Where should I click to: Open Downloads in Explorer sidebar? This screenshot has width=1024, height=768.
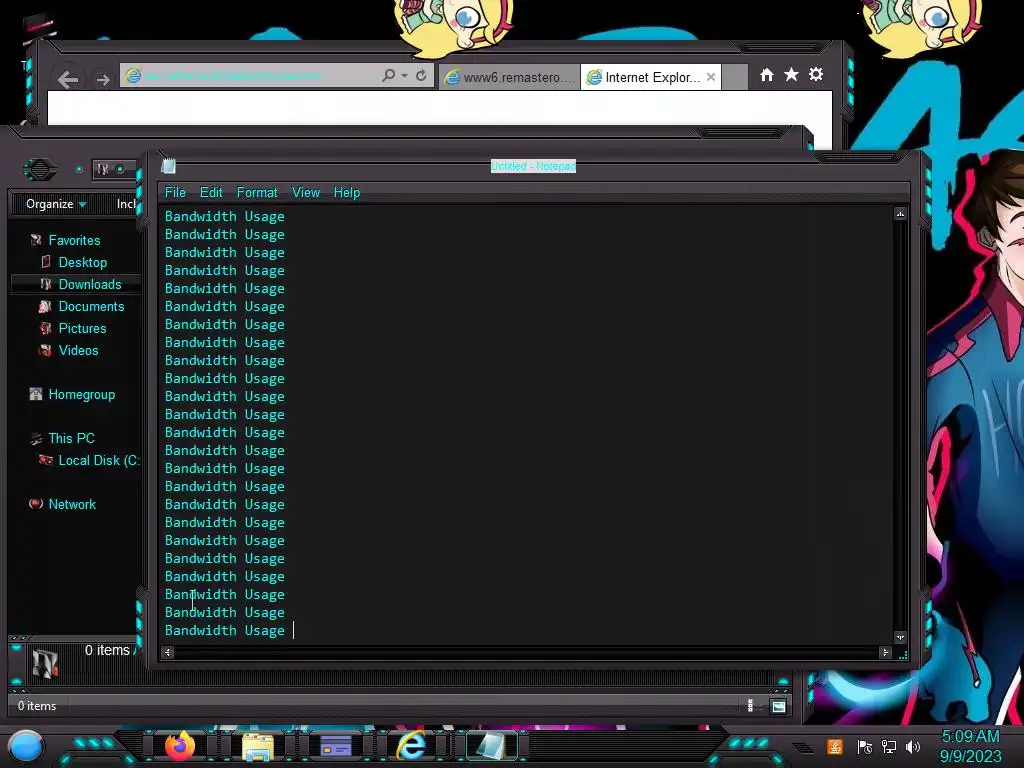click(x=90, y=285)
